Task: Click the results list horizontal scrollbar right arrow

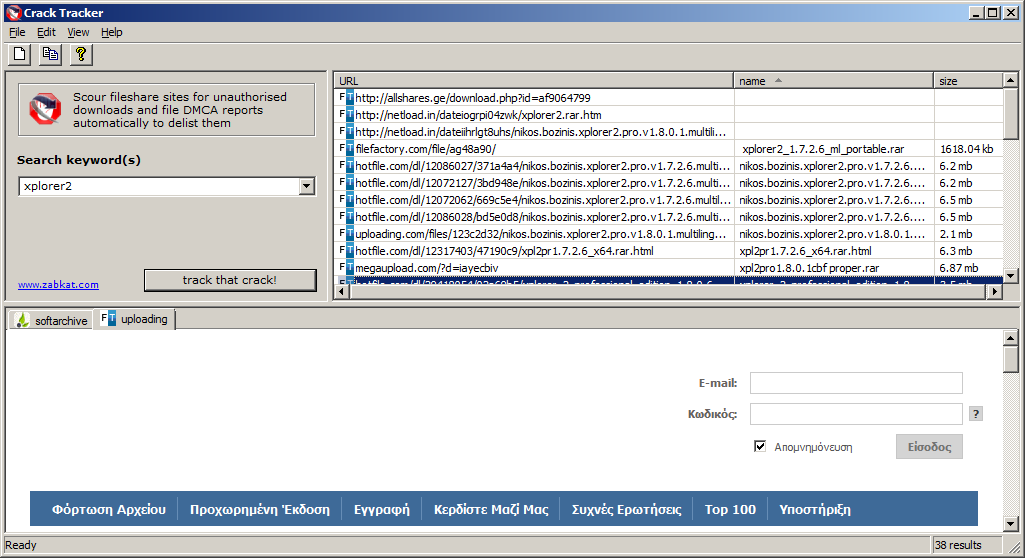Action: pos(994,292)
